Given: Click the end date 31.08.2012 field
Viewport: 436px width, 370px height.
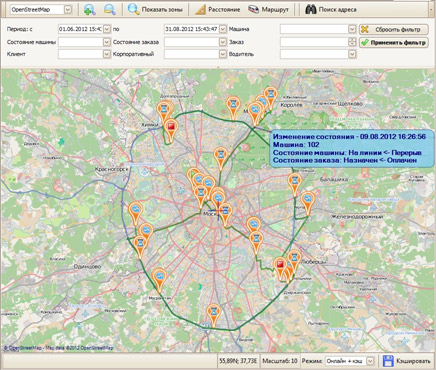Looking at the screenshot, I should (191, 29).
